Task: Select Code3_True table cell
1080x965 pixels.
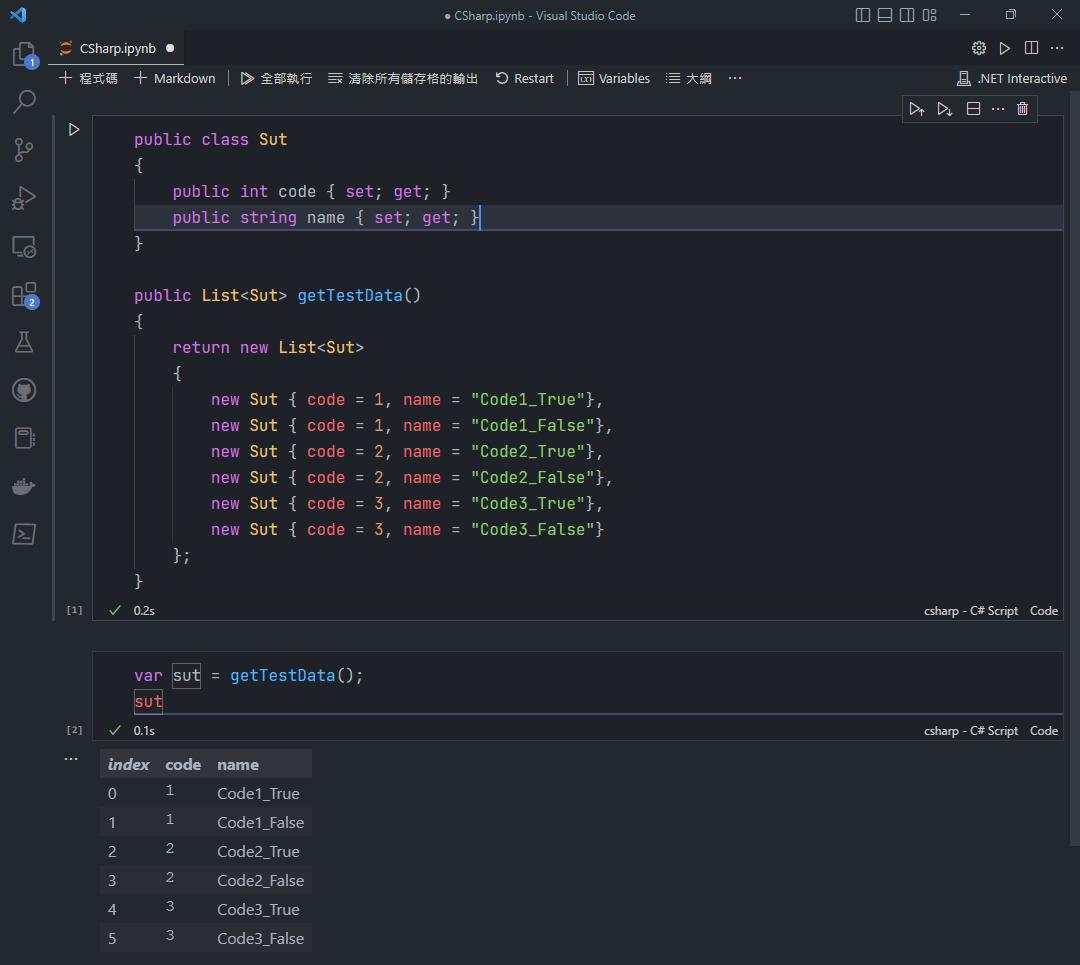Action: 258,909
